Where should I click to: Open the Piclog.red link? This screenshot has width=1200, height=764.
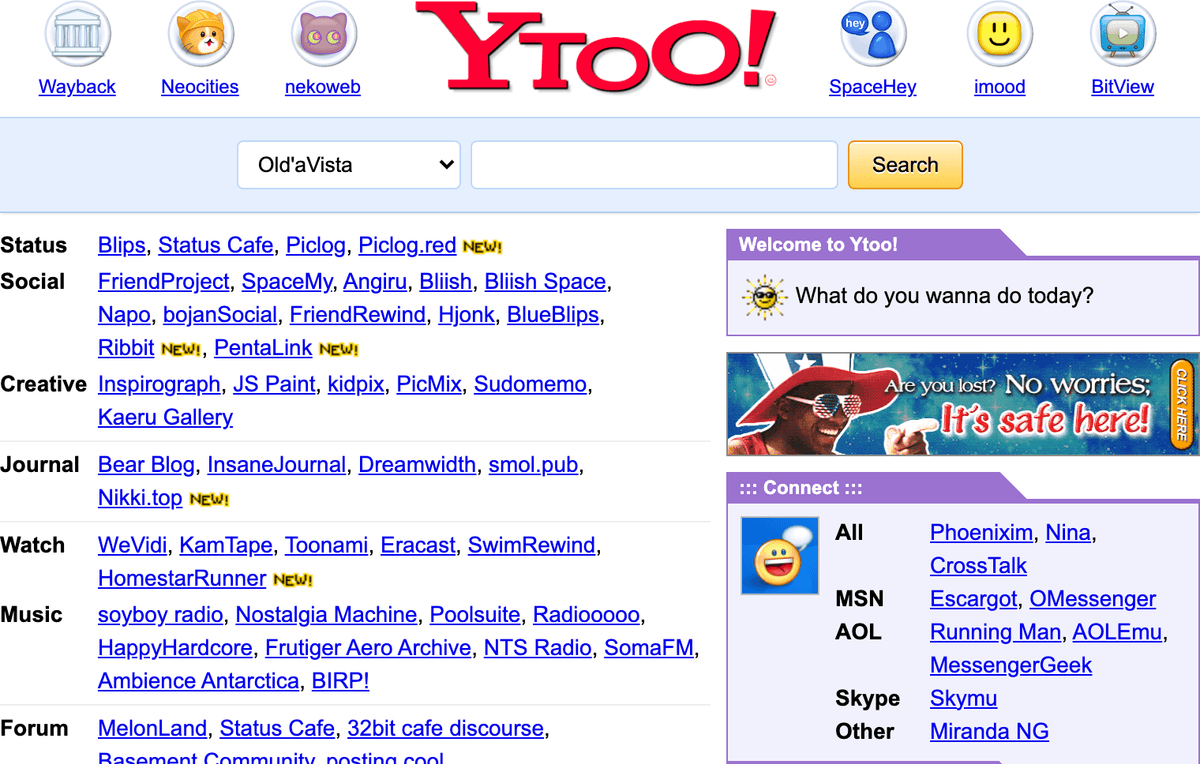coord(407,245)
